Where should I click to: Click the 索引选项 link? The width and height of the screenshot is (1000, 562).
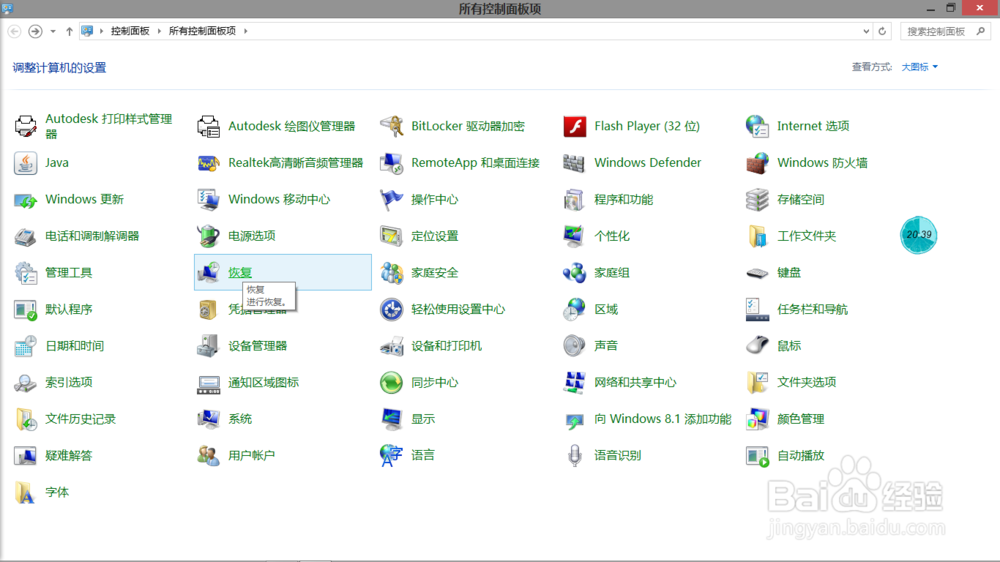[69, 382]
